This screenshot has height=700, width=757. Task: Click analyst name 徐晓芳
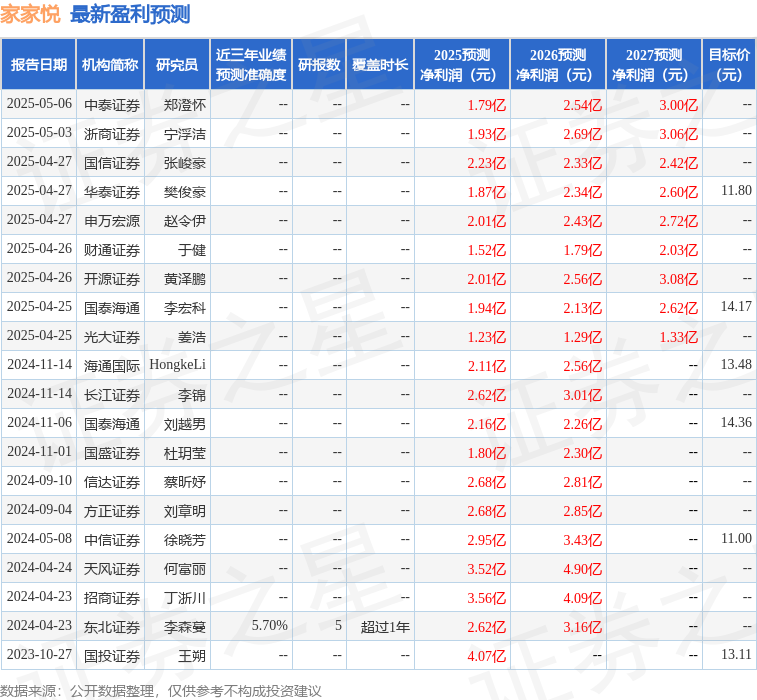(184, 540)
